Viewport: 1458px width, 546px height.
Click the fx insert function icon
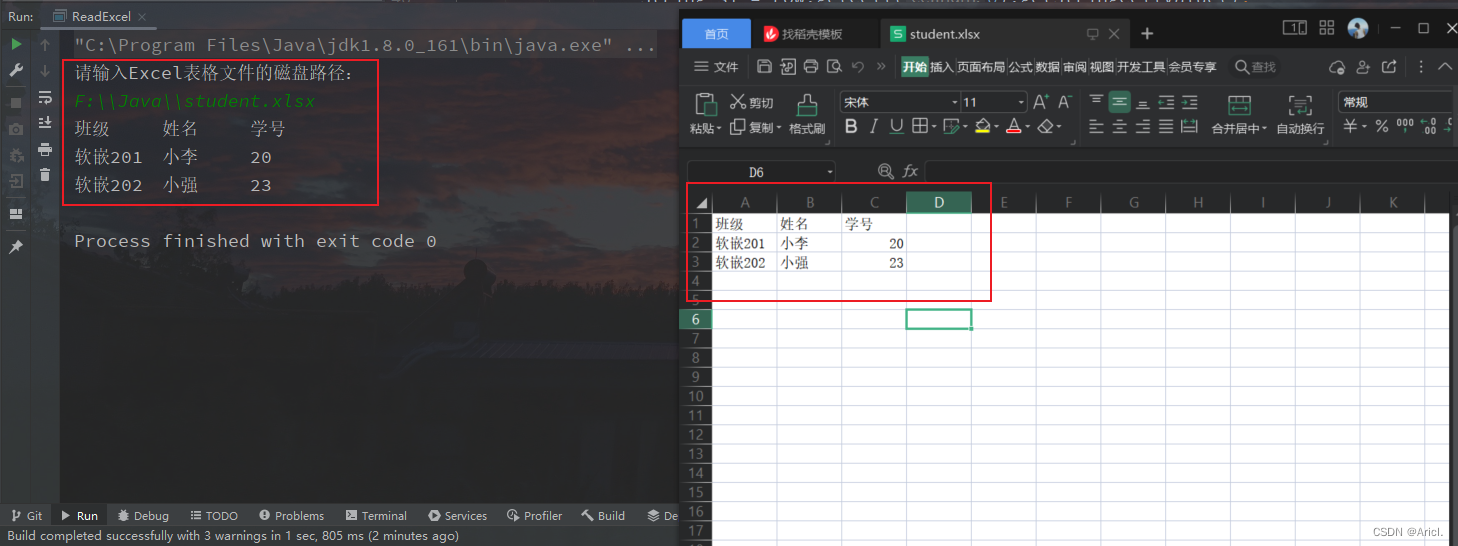tap(910, 172)
